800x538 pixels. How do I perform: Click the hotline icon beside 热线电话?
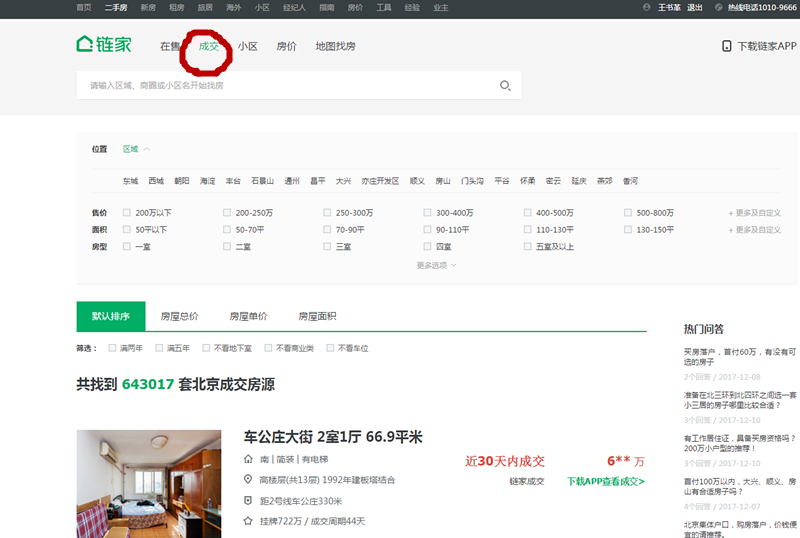(x=718, y=8)
